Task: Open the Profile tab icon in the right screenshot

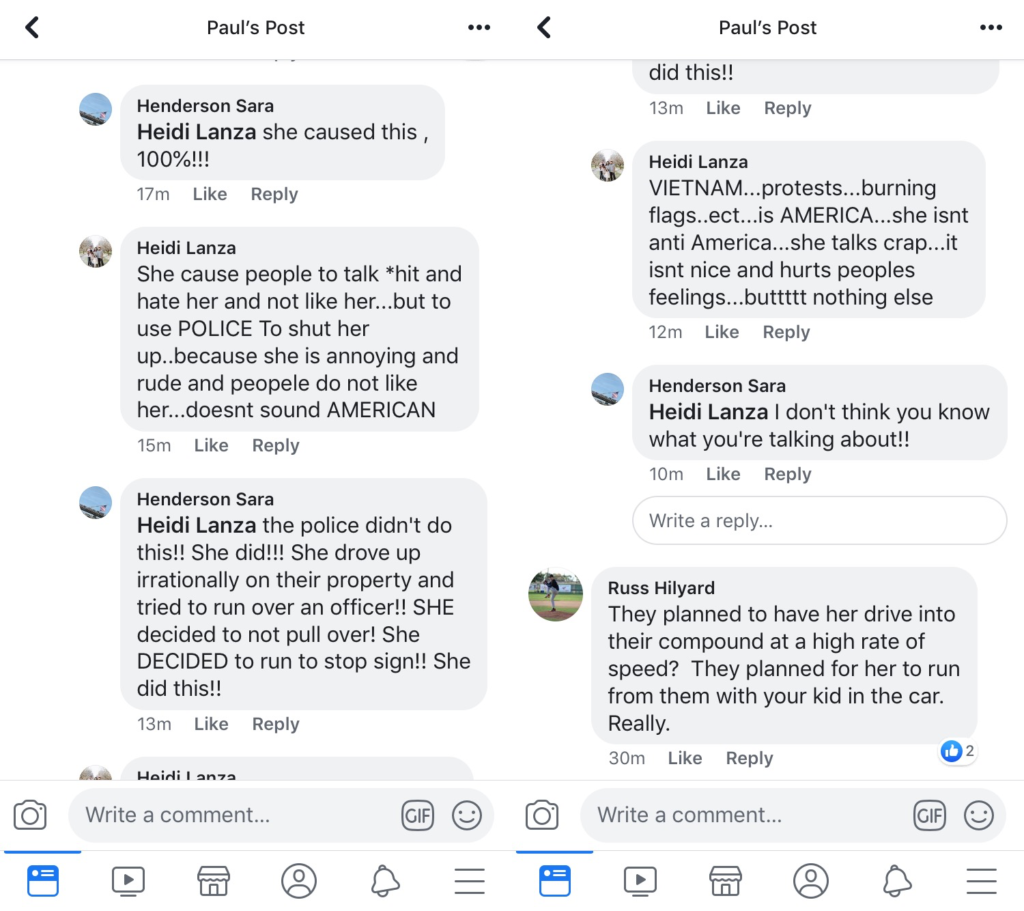Action: [x=811, y=880]
